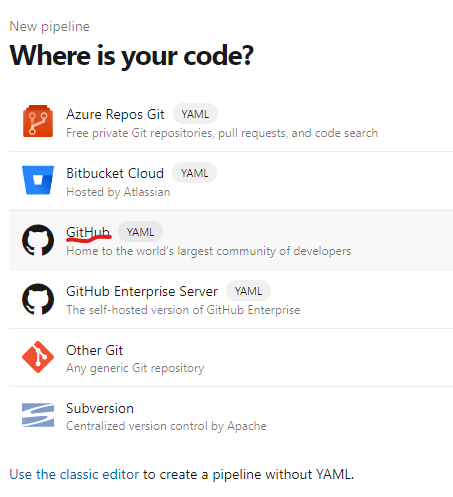
Task: Click the Subversion striped icon
Action: coord(38,415)
